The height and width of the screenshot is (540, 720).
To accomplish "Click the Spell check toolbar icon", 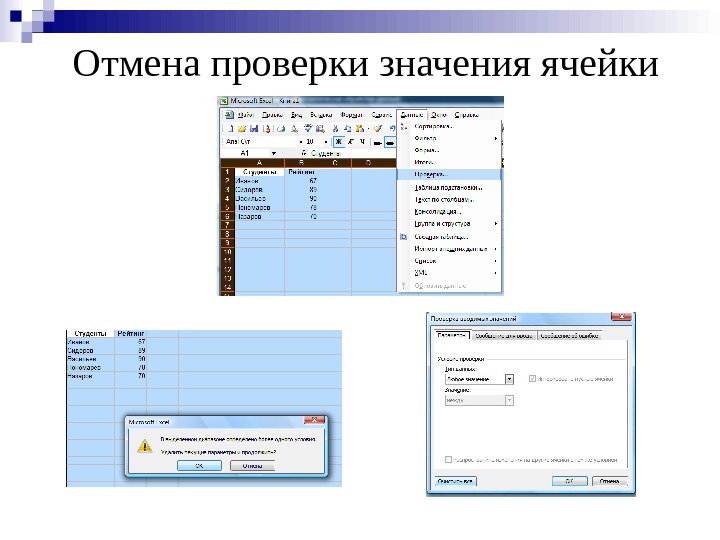I will tap(308, 129).
